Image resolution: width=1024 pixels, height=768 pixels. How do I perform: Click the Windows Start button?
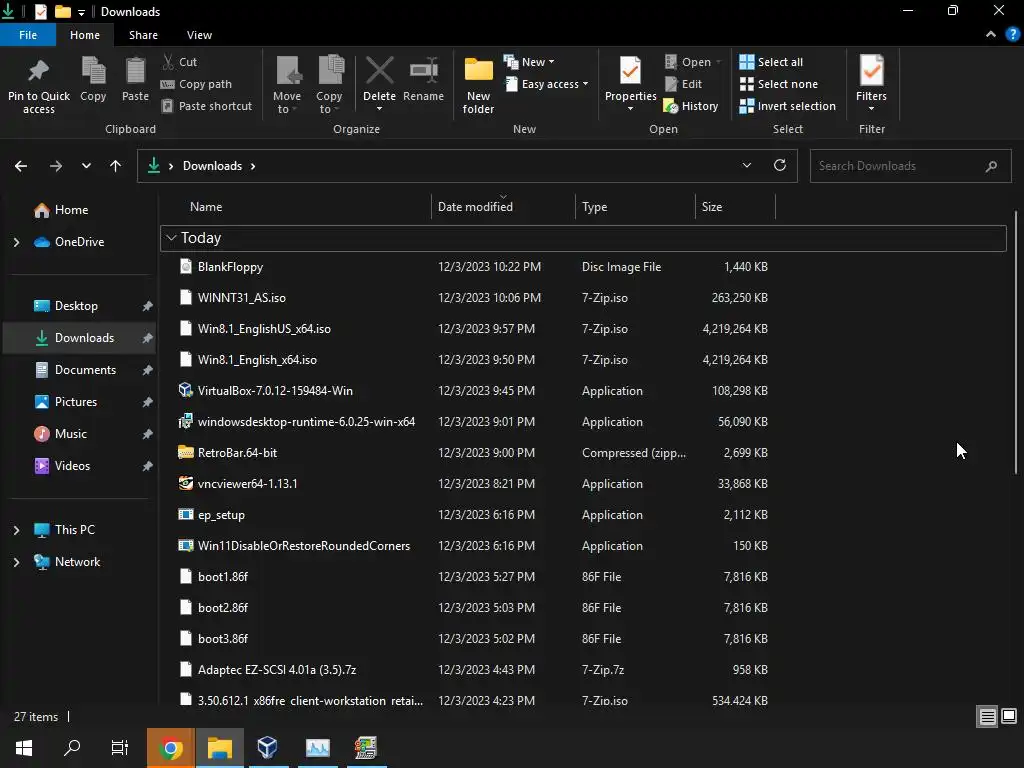pyautogui.click(x=24, y=748)
